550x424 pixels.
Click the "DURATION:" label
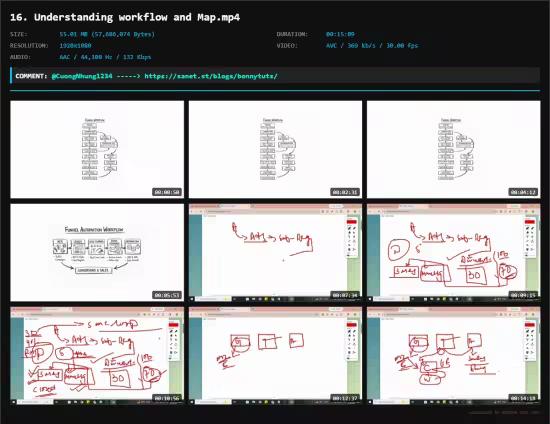click(x=292, y=34)
